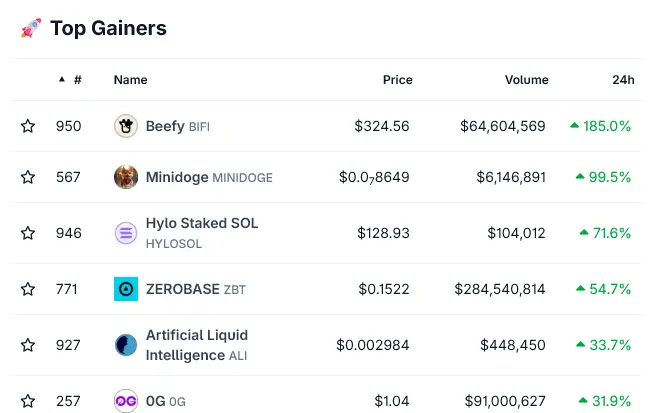
Task: Toggle favorite star for Artificial Liquid Intelligence
Action: (28, 345)
